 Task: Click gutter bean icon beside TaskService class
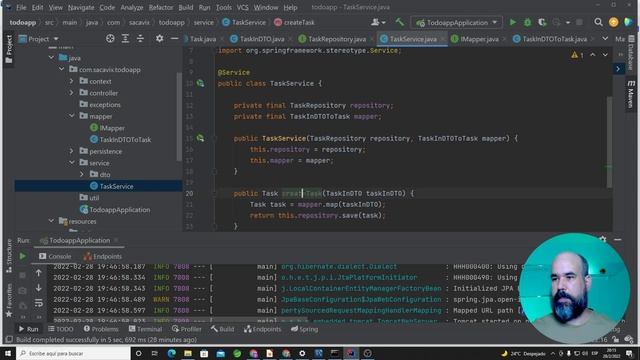[200, 83]
